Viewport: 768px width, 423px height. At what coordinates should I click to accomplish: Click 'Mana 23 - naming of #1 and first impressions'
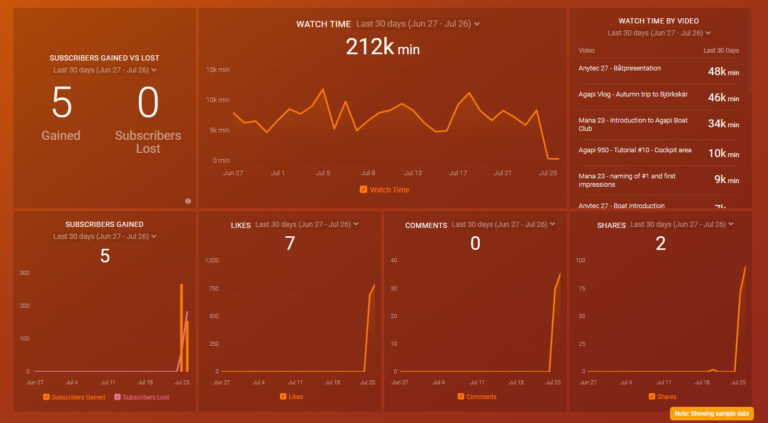[659, 180]
